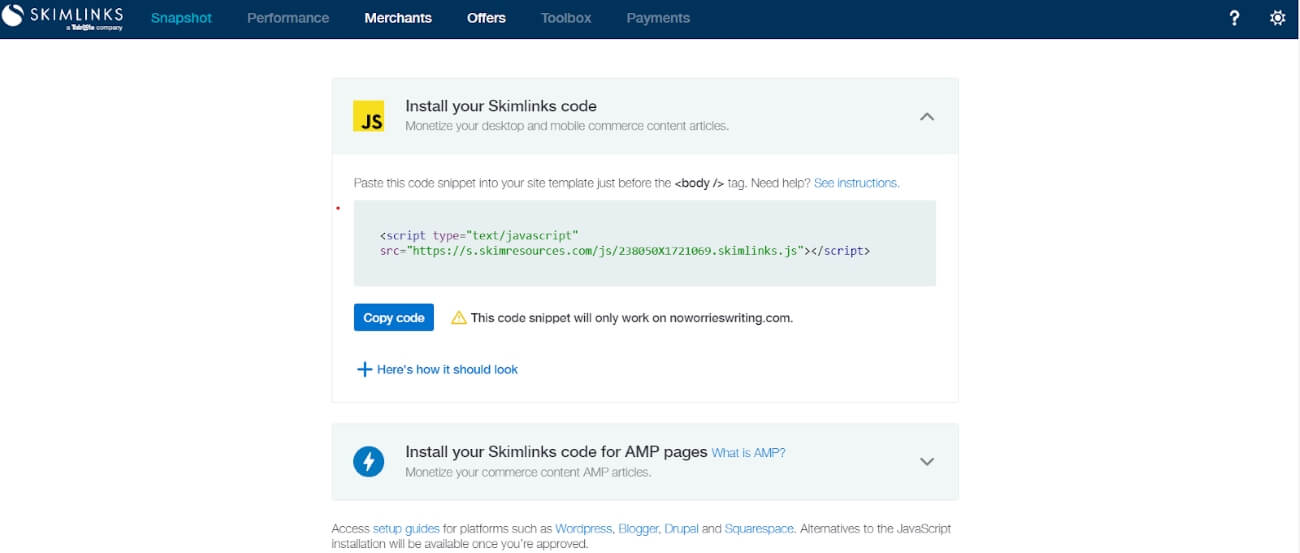Viewport: 1300px width, 553px height.
Task: Collapse the Install your Skimlinks code section
Action: point(927,116)
